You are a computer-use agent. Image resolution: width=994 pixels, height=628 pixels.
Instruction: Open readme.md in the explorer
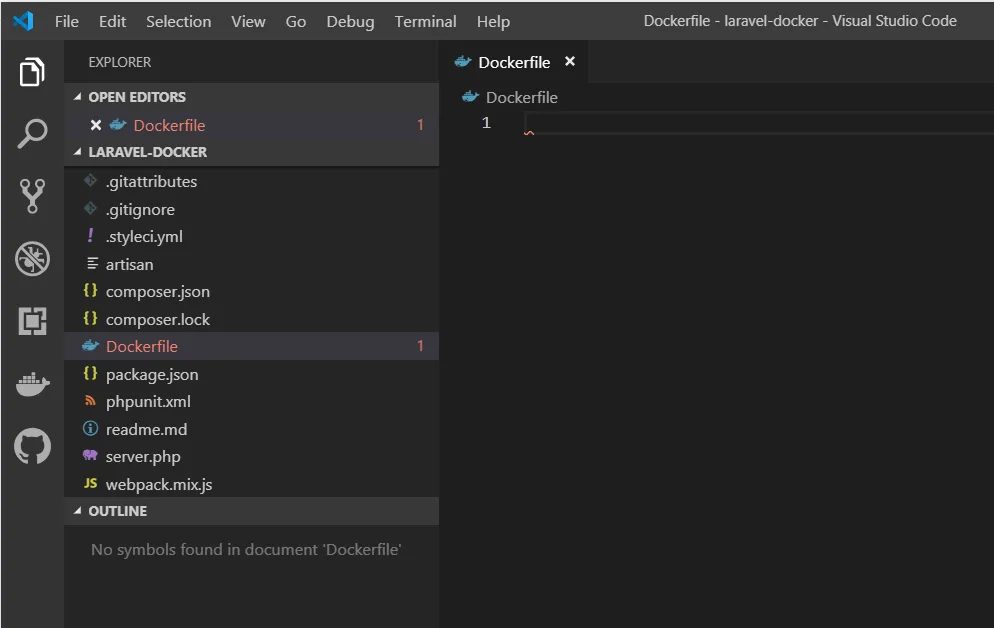pyautogui.click(x=252, y=429)
